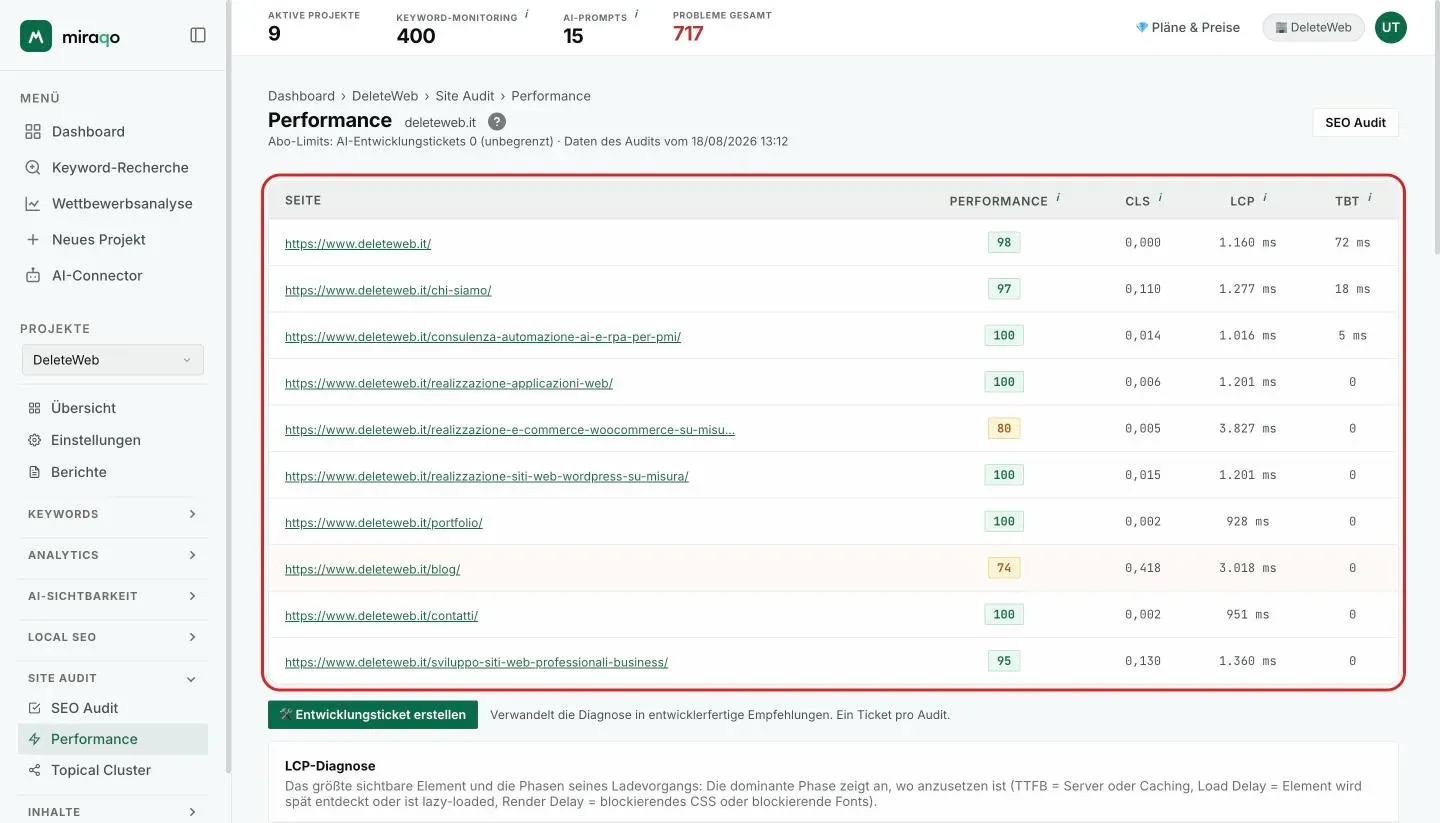This screenshot has height=823, width=1440.
Task: Expand the Analytics section
Action: pyautogui.click(x=112, y=555)
